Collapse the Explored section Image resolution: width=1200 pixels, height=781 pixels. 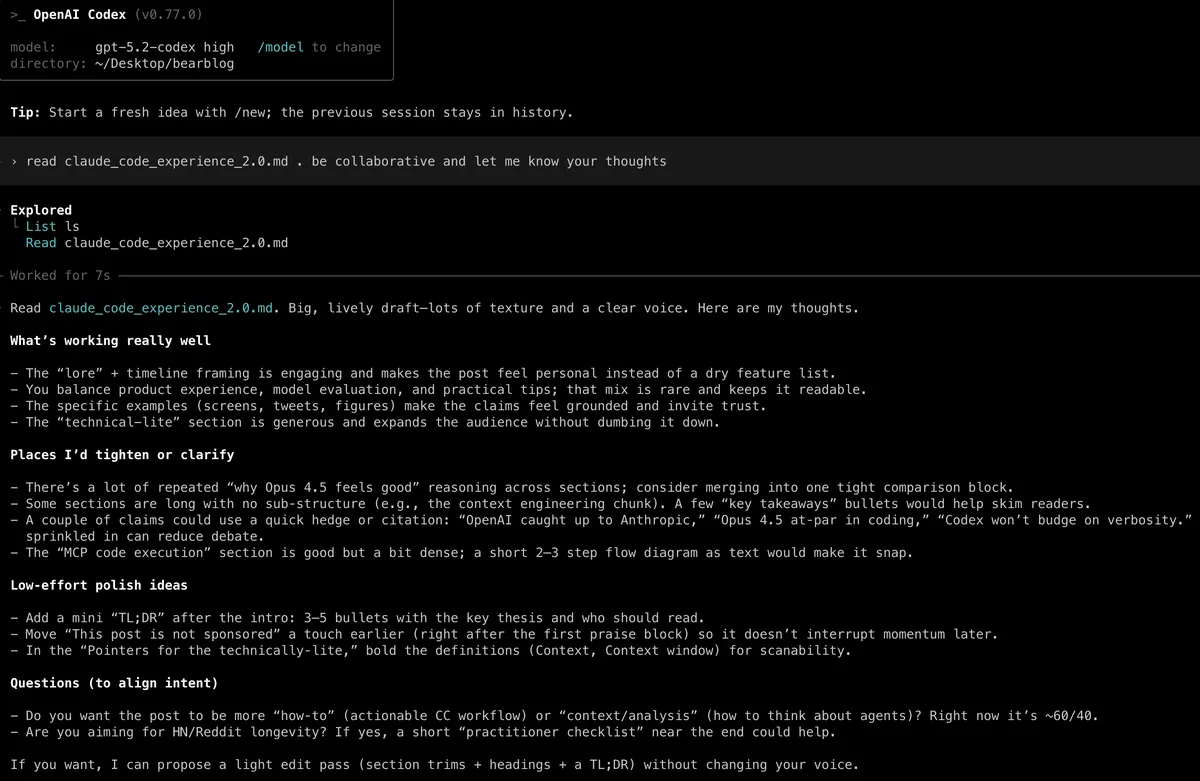[40, 210]
